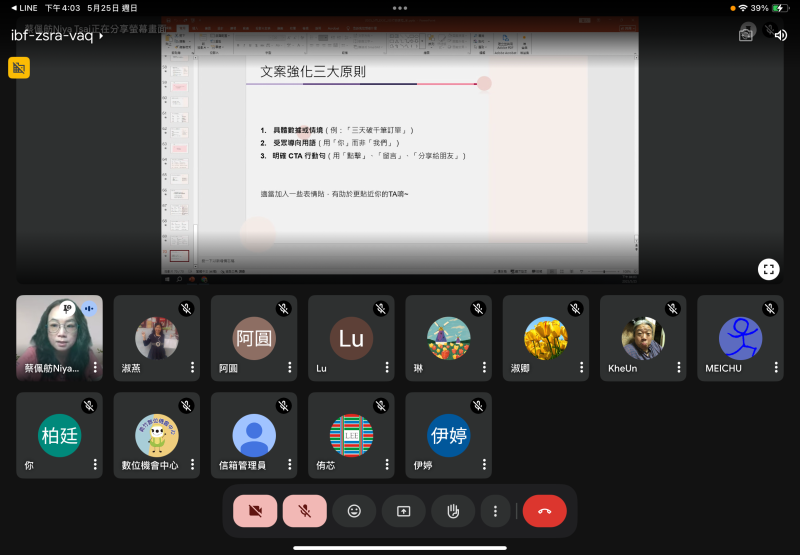This screenshot has width=800, height=555.
Task: Tap the share screen icon
Action: click(x=403, y=510)
